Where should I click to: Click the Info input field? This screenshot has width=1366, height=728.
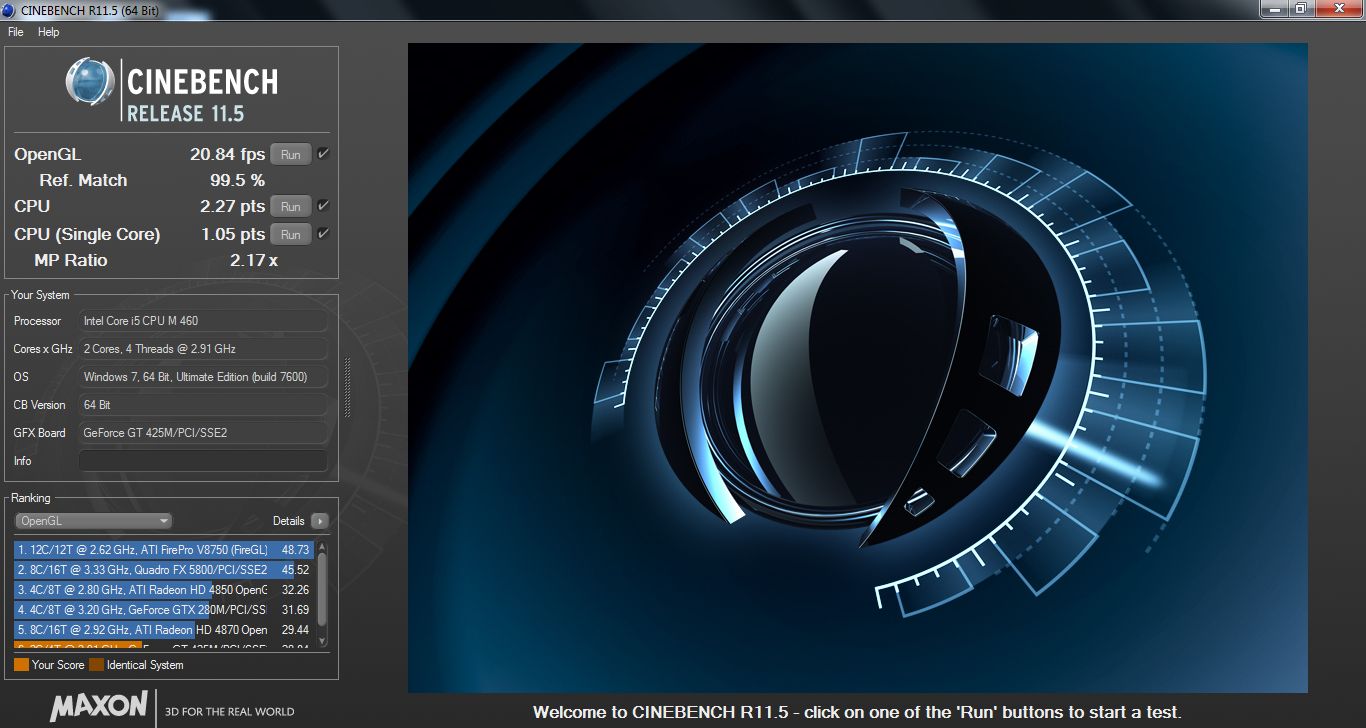pyautogui.click(x=203, y=461)
